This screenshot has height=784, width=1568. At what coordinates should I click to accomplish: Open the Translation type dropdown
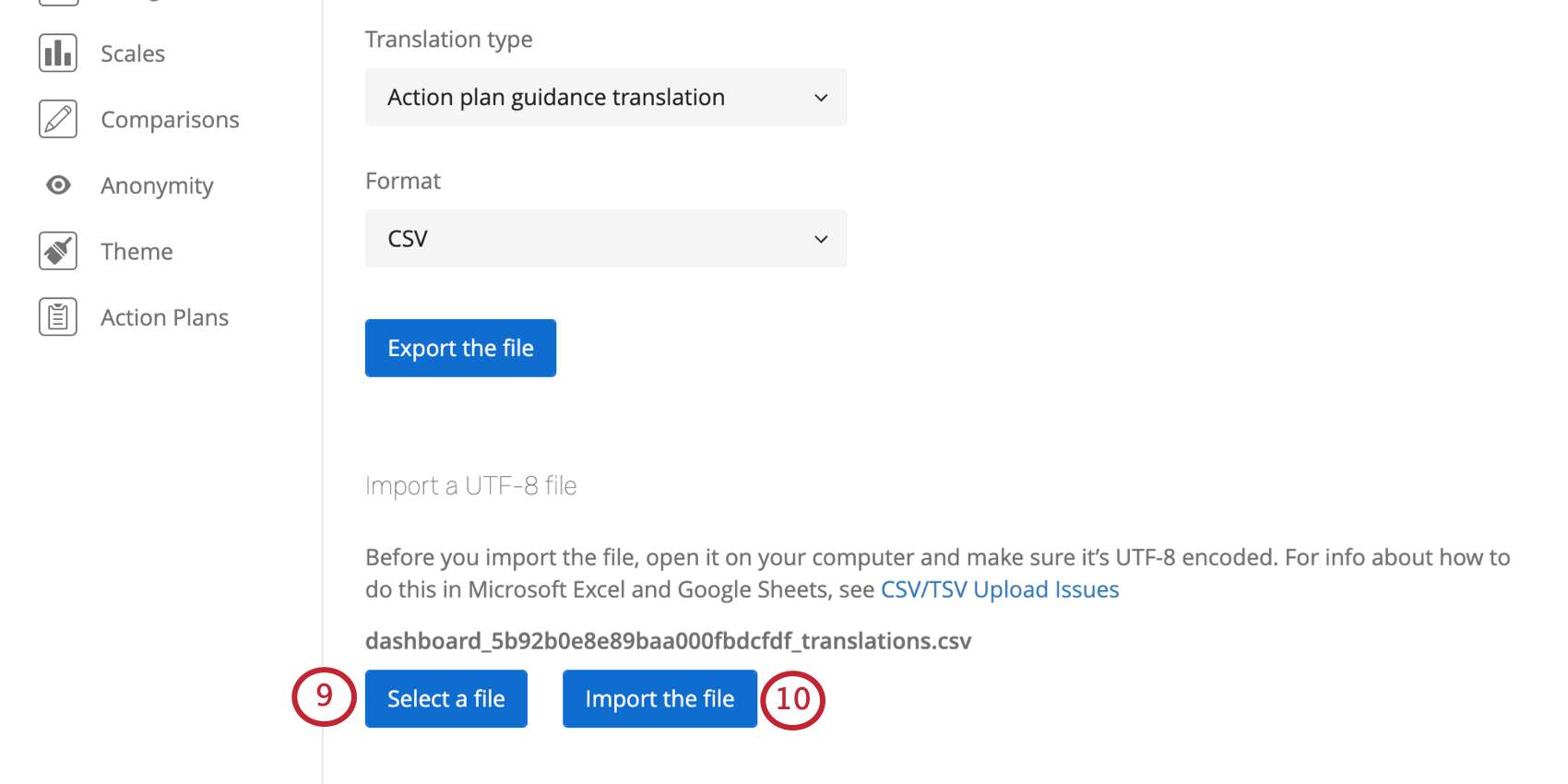tap(606, 97)
